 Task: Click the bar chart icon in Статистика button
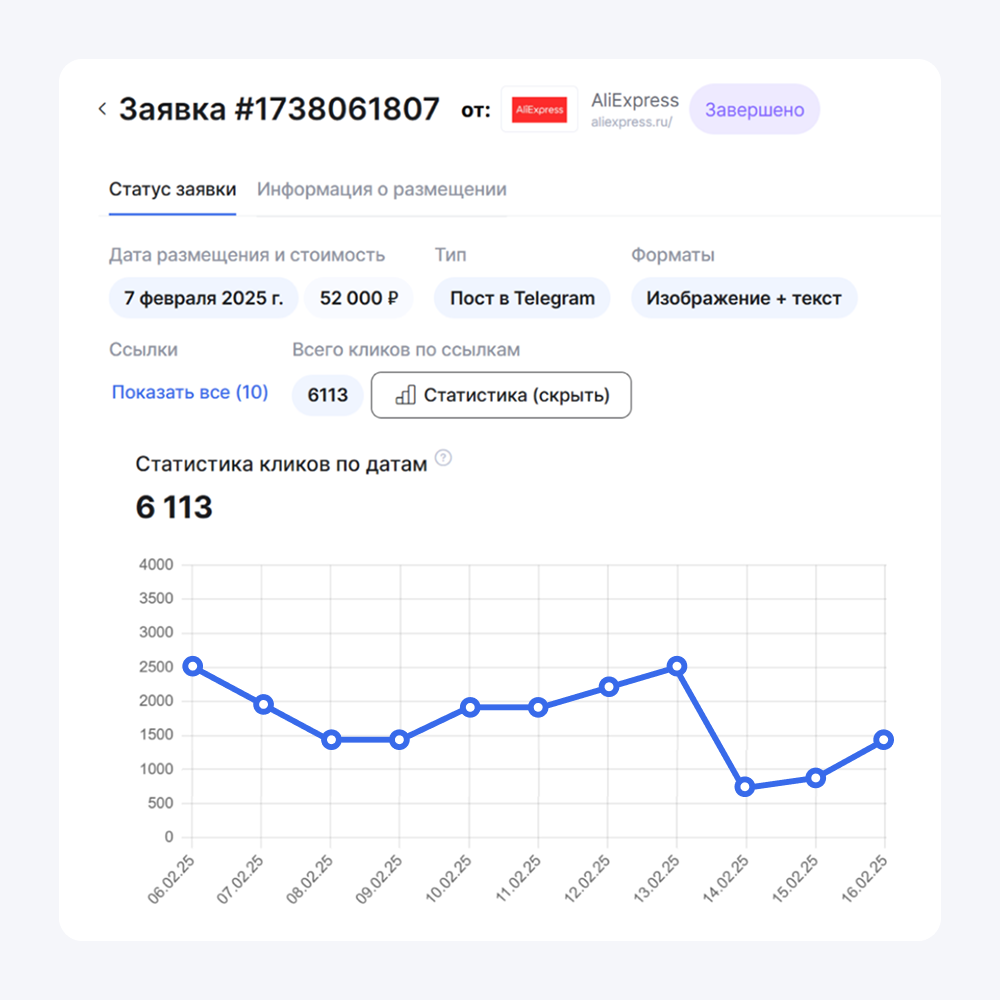click(405, 395)
